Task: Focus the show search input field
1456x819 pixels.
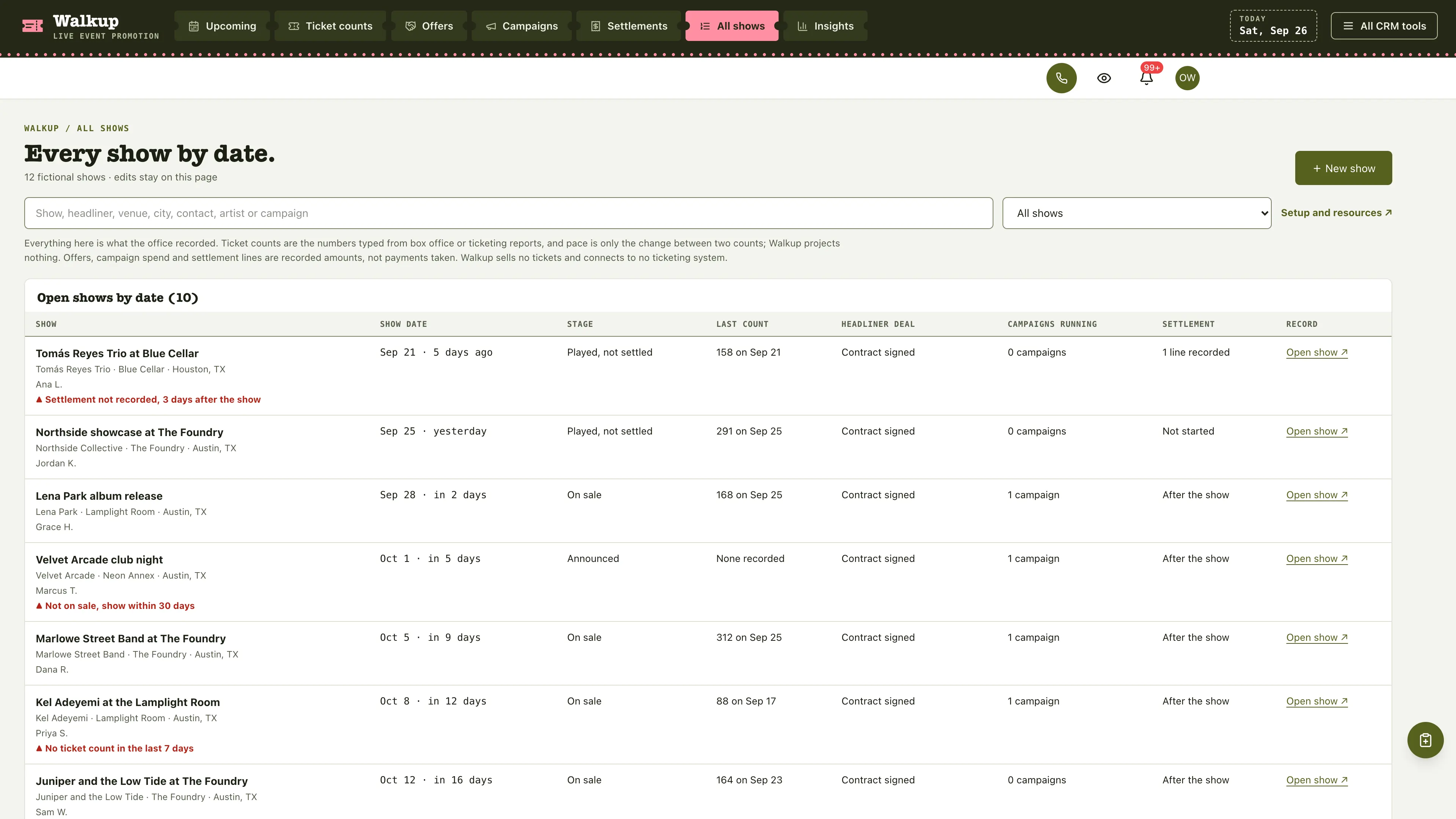Action: click(508, 213)
